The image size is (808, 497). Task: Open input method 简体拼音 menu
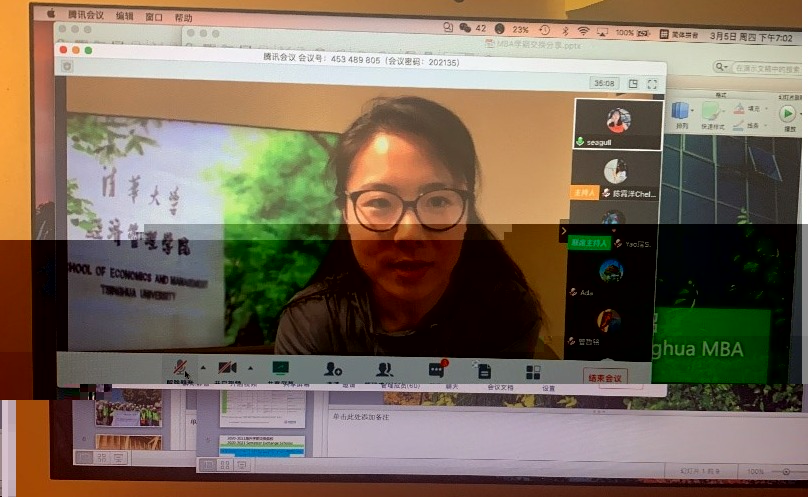tap(679, 35)
